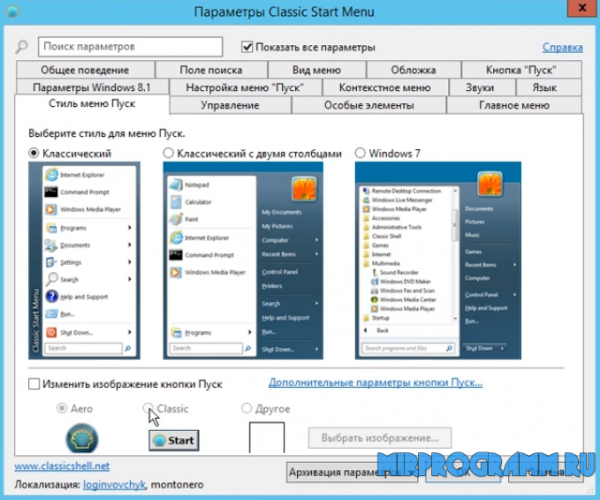The width and height of the screenshot is (600, 500).
Task: Open the Поле поиска tab
Action: [211, 70]
